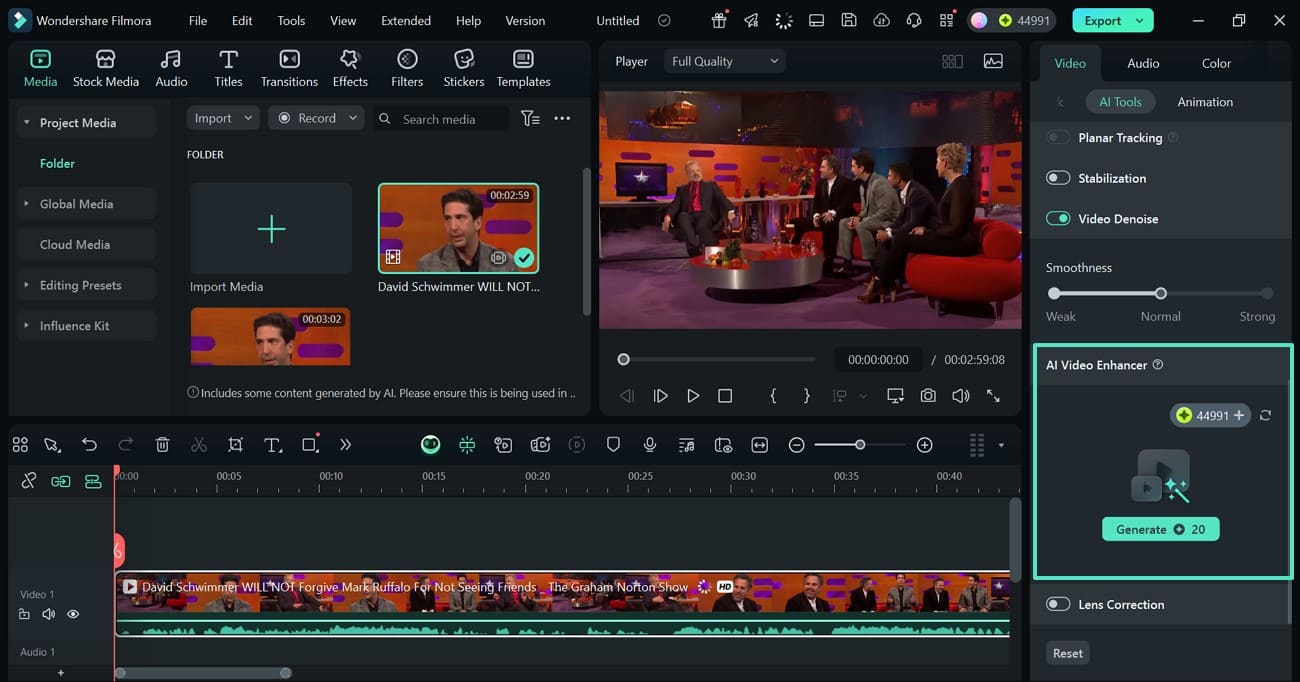Zoom in the timeline with plus icon
The height and width of the screenshot is (682, 1300).
(x=924, y=445)
